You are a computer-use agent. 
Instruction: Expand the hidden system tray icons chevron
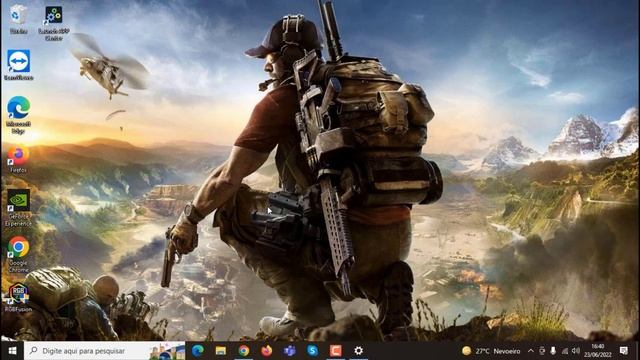click(x=531, y=351)
